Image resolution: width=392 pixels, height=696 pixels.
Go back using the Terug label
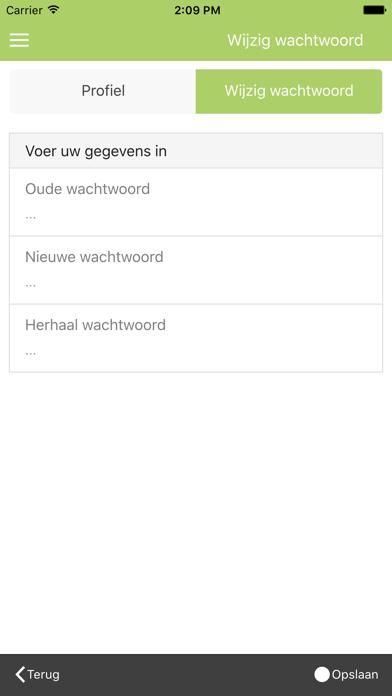(44, 675)
